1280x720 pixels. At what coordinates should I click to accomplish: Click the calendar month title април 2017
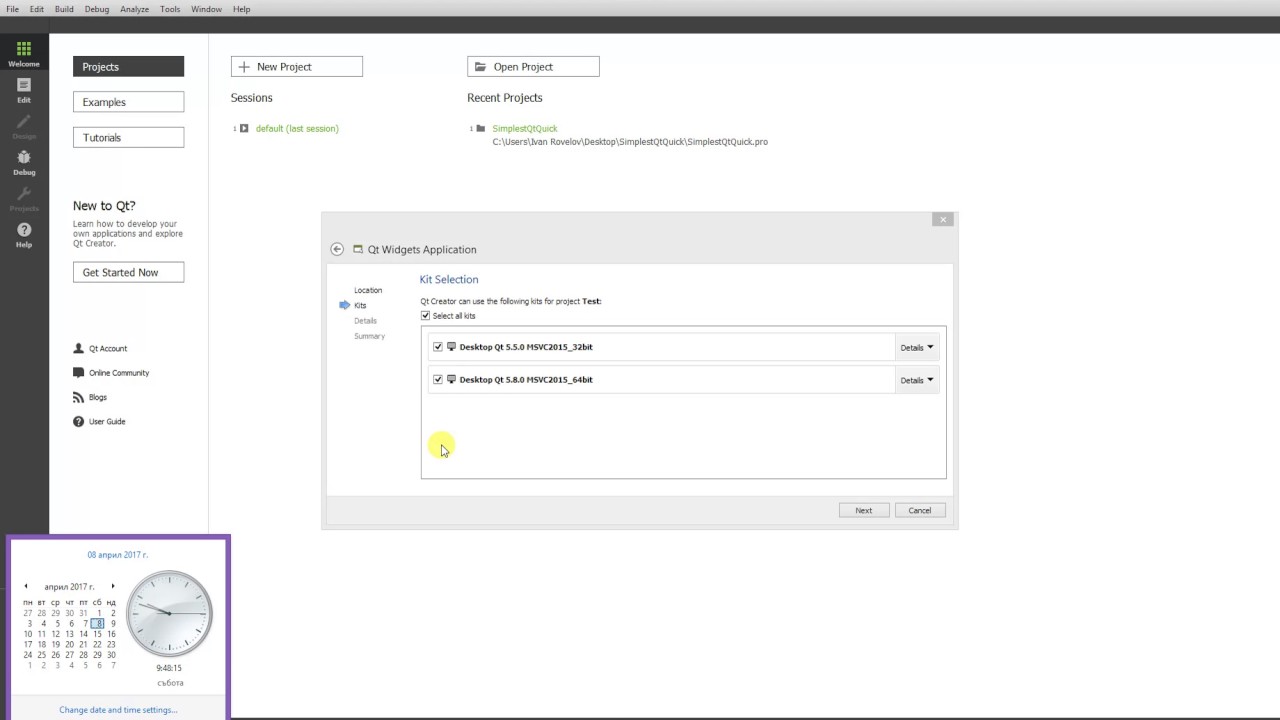(x=69, y=586)
